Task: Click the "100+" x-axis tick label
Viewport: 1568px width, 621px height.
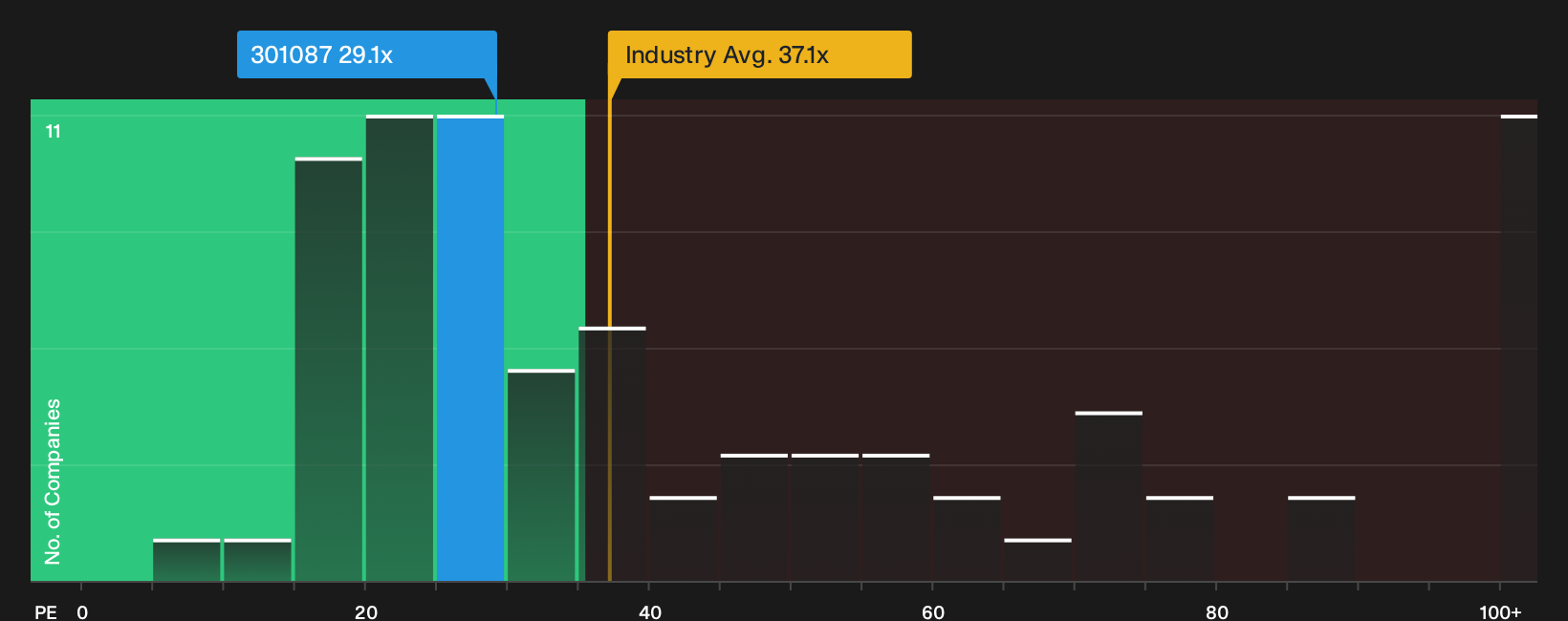Action: 1500,611
